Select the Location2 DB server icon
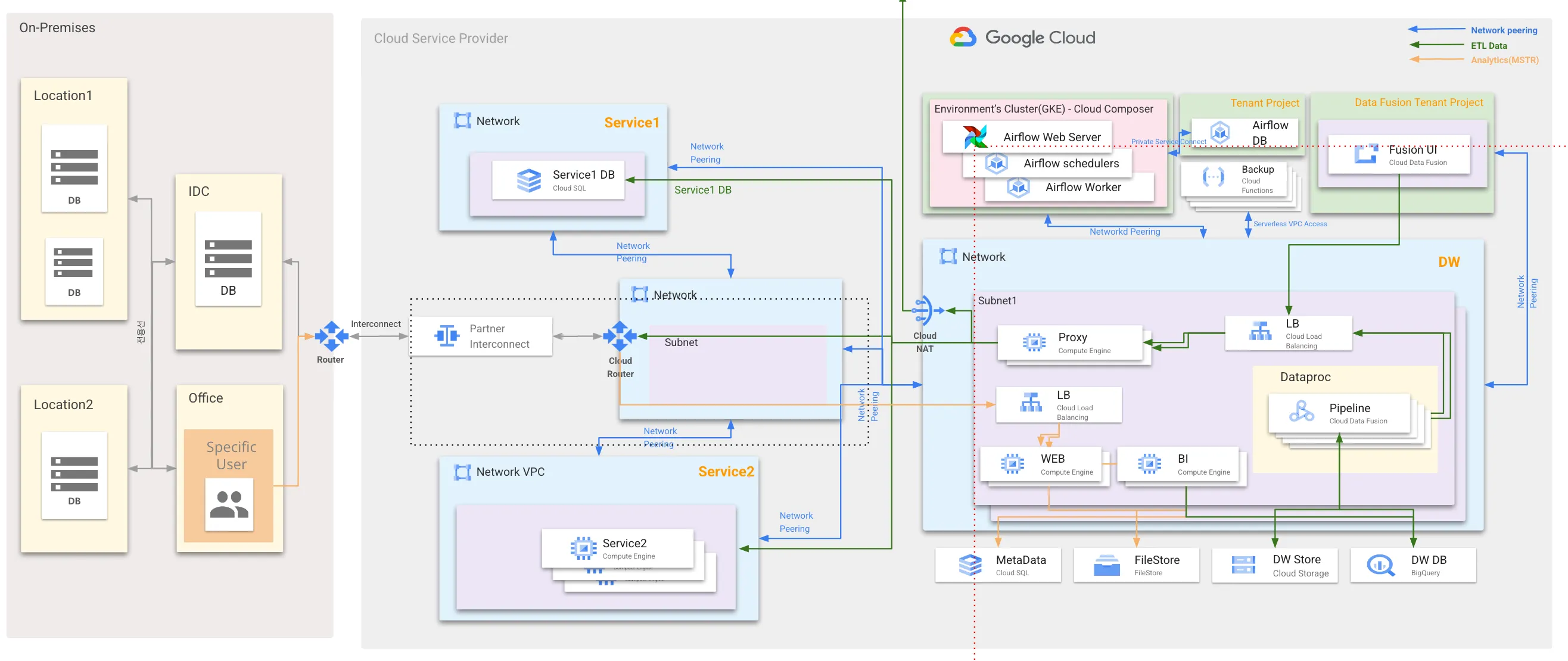The image size is (1568, 661). 74,474
